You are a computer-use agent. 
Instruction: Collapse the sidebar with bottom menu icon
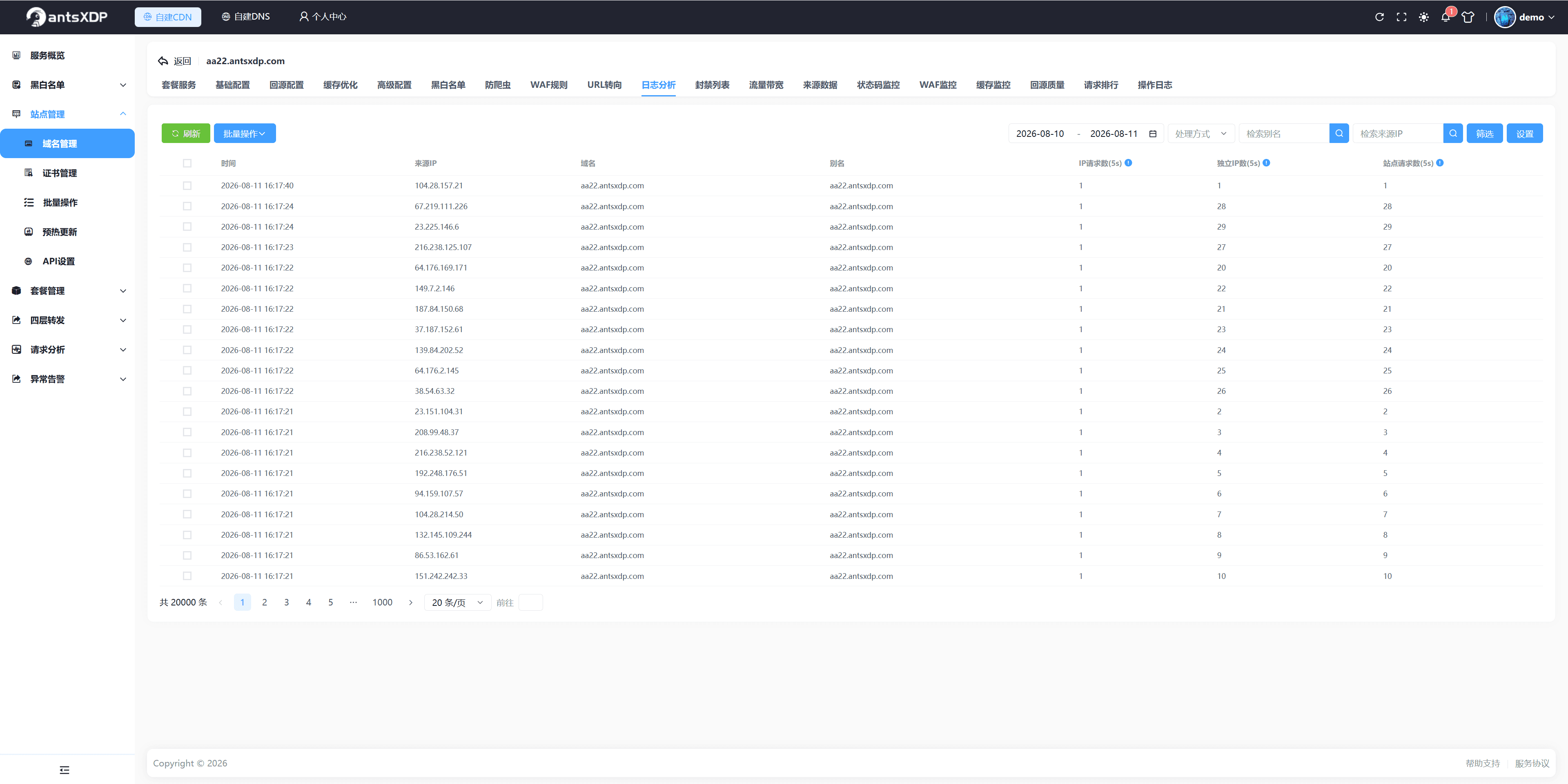(x=65, y=770)
